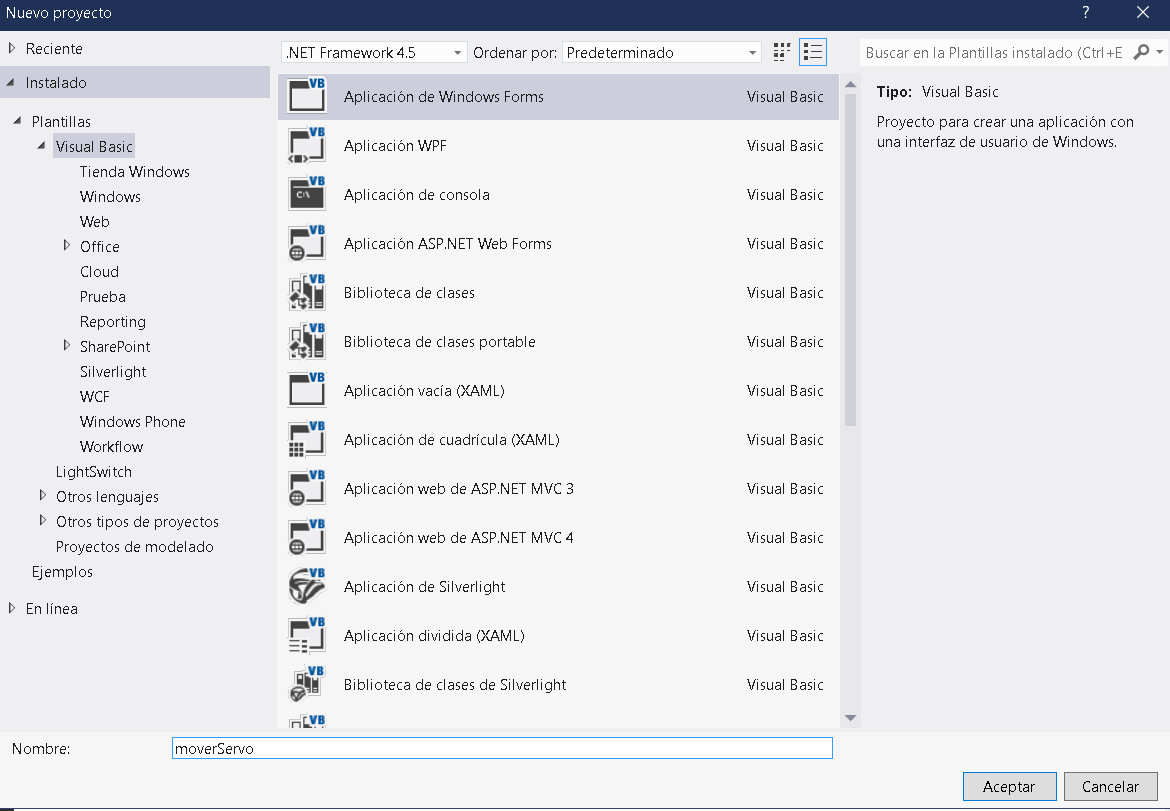Screen dimensions: 1170x811
Task: Click the search magnifier icon
Action: (1141, 52)
